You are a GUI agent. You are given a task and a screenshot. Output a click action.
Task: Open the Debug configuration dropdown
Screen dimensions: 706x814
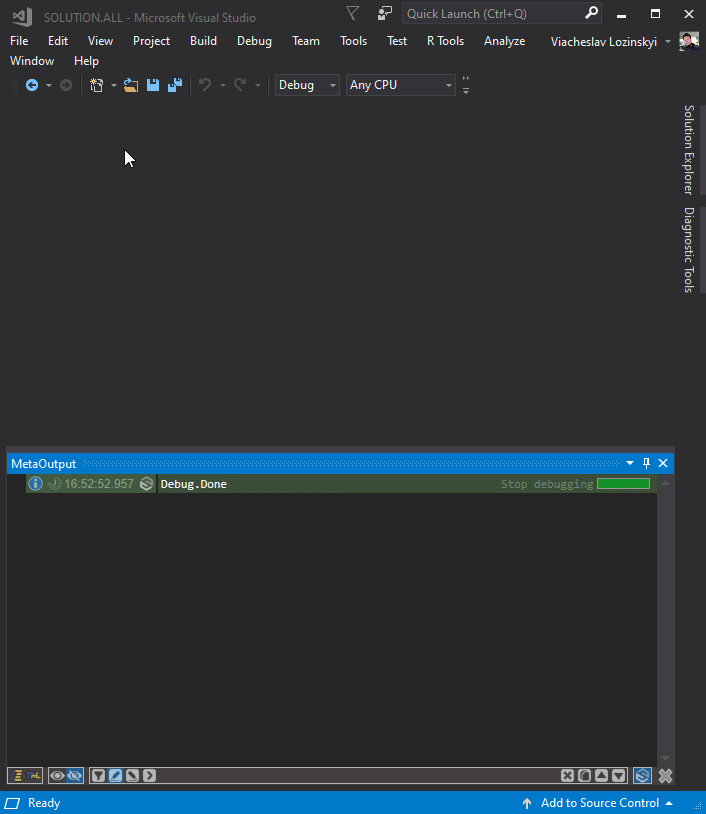[307, 86]
